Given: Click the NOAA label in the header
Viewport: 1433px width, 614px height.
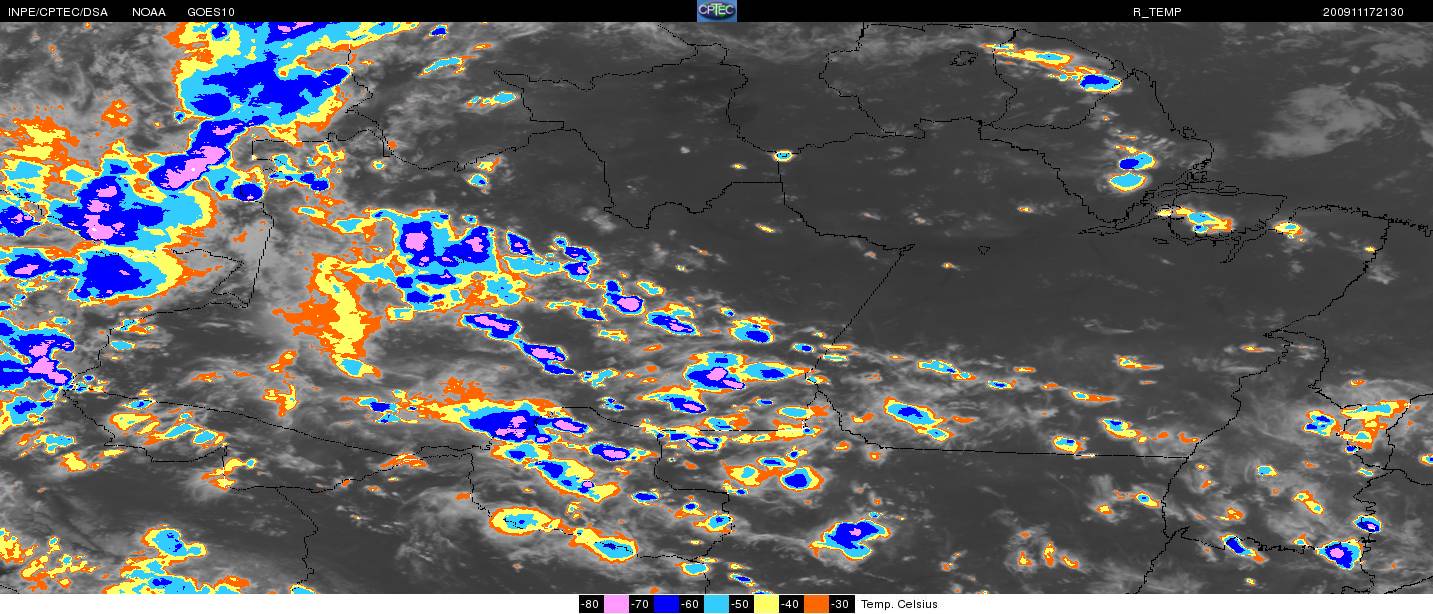Looking at the screenshot, I should pyautogui.click(x=149, y=12).
